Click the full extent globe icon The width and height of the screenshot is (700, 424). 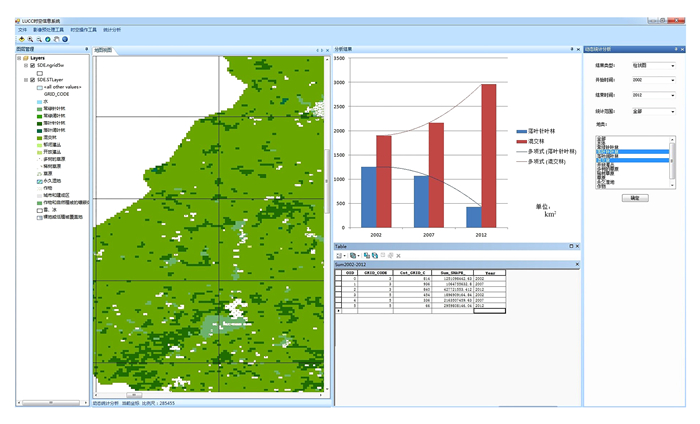pyautogui.click(x=65, y=39)
